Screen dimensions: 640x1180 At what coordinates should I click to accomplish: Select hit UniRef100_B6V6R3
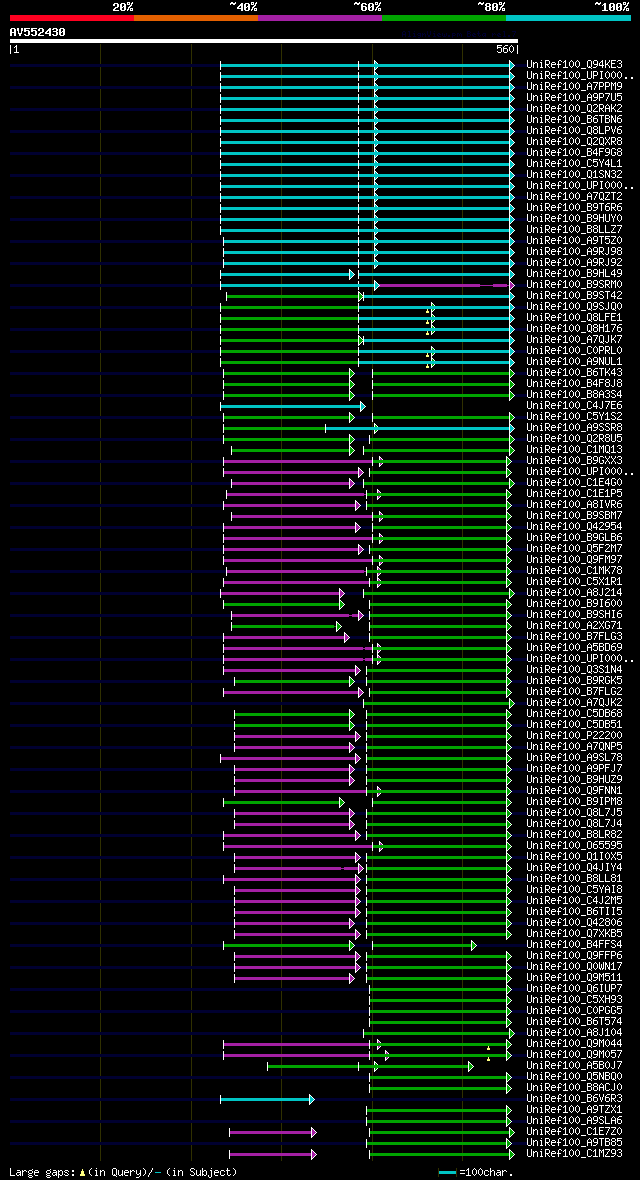click(574, 1098)
